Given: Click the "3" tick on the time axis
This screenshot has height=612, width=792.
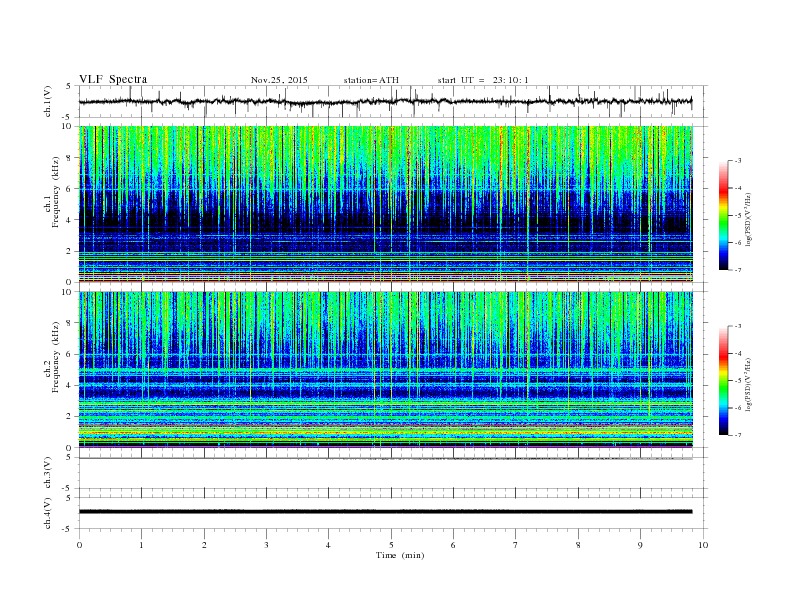Looking at the screenshot, I should (266, 545).
